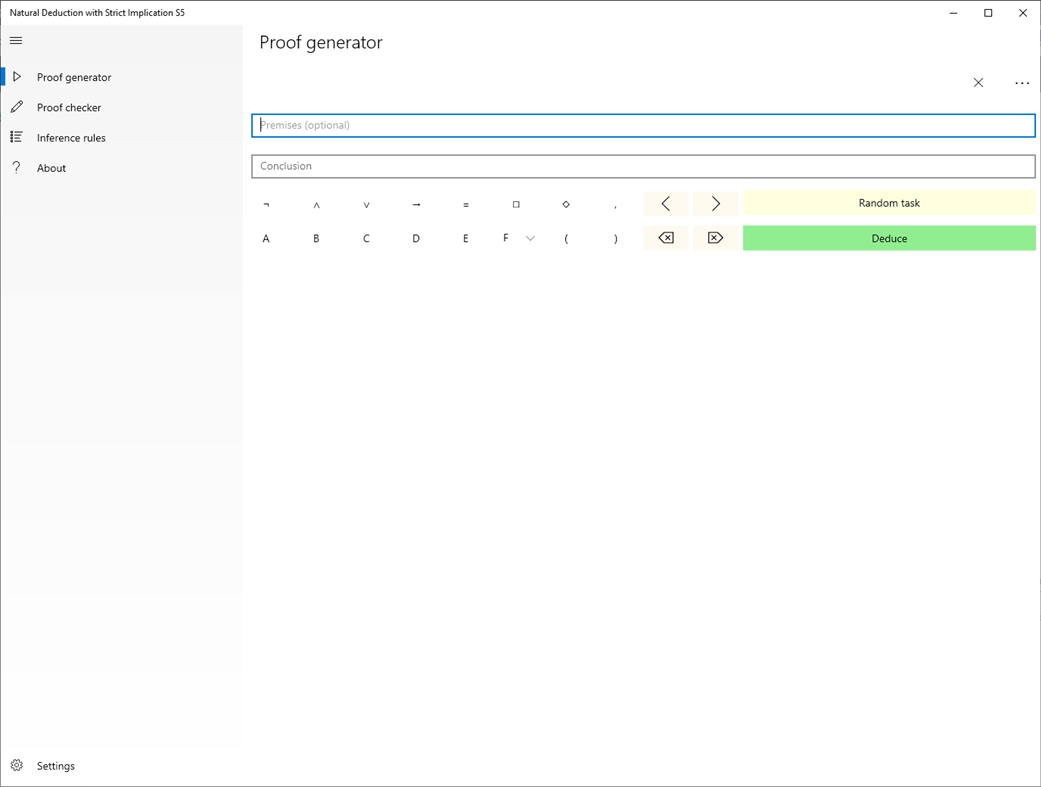Open the Proof checker page

coord(121,108)
